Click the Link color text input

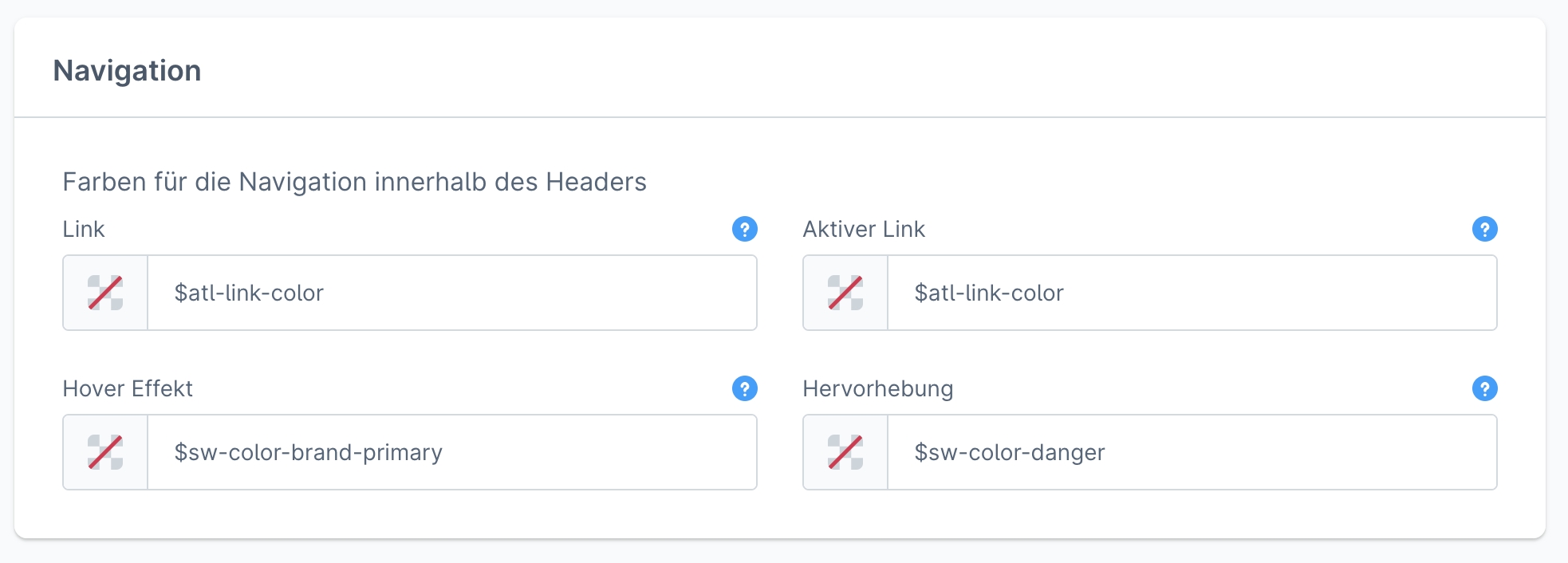(451, 293)
